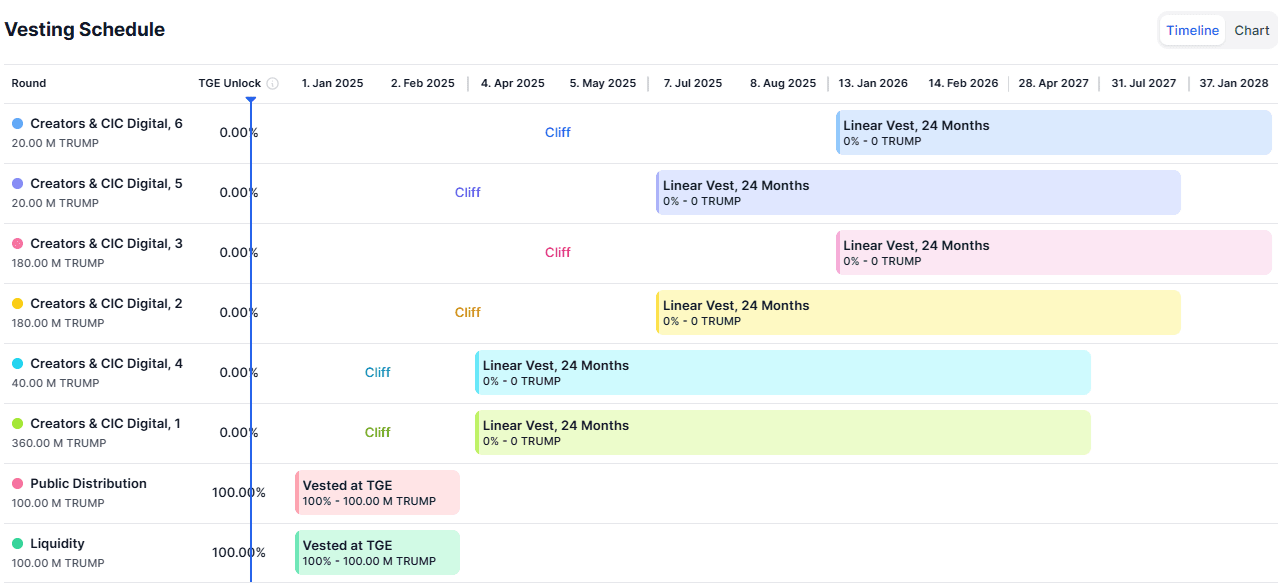This screenshot has width=1278, height=585.
Task: Switch to the Timeline tab
Action: (1192, 30)
